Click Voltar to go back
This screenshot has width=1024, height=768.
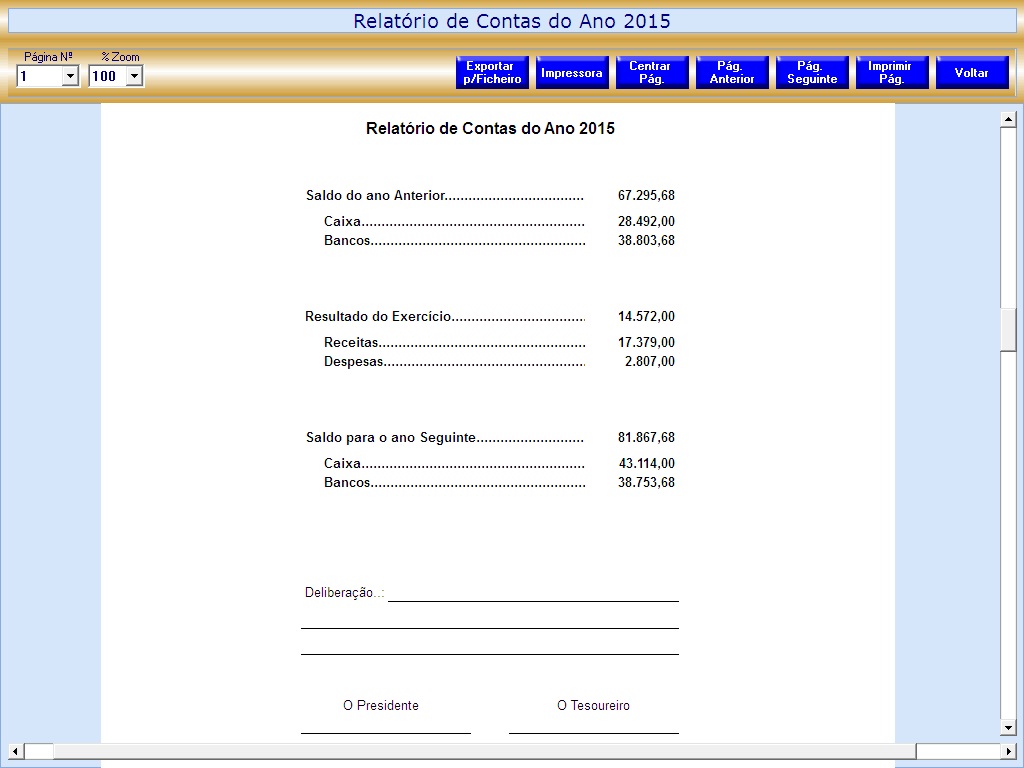pos(972,73)
